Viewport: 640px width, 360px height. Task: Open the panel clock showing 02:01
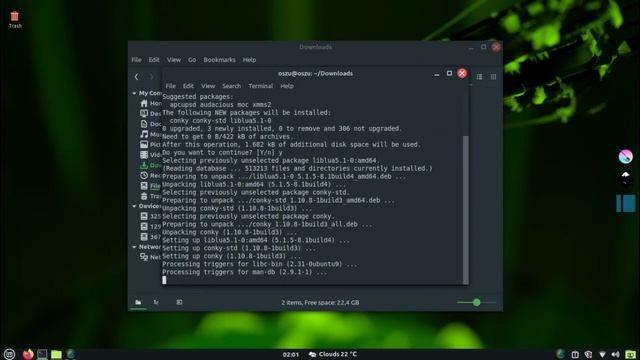coord(291,354)
